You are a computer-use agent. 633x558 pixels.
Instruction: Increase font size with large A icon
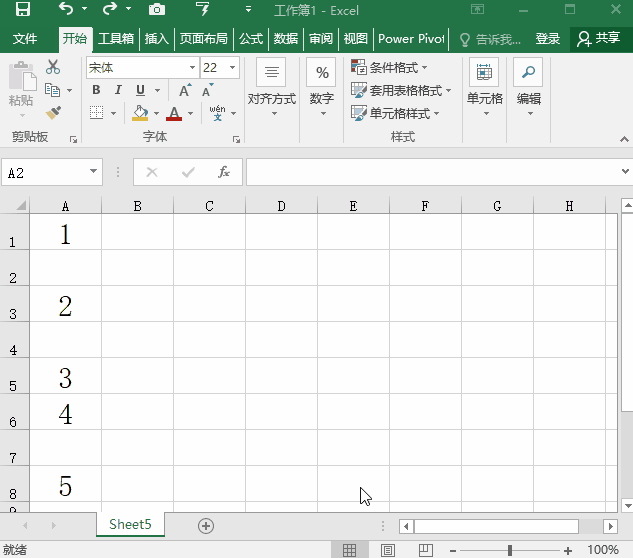185,90
